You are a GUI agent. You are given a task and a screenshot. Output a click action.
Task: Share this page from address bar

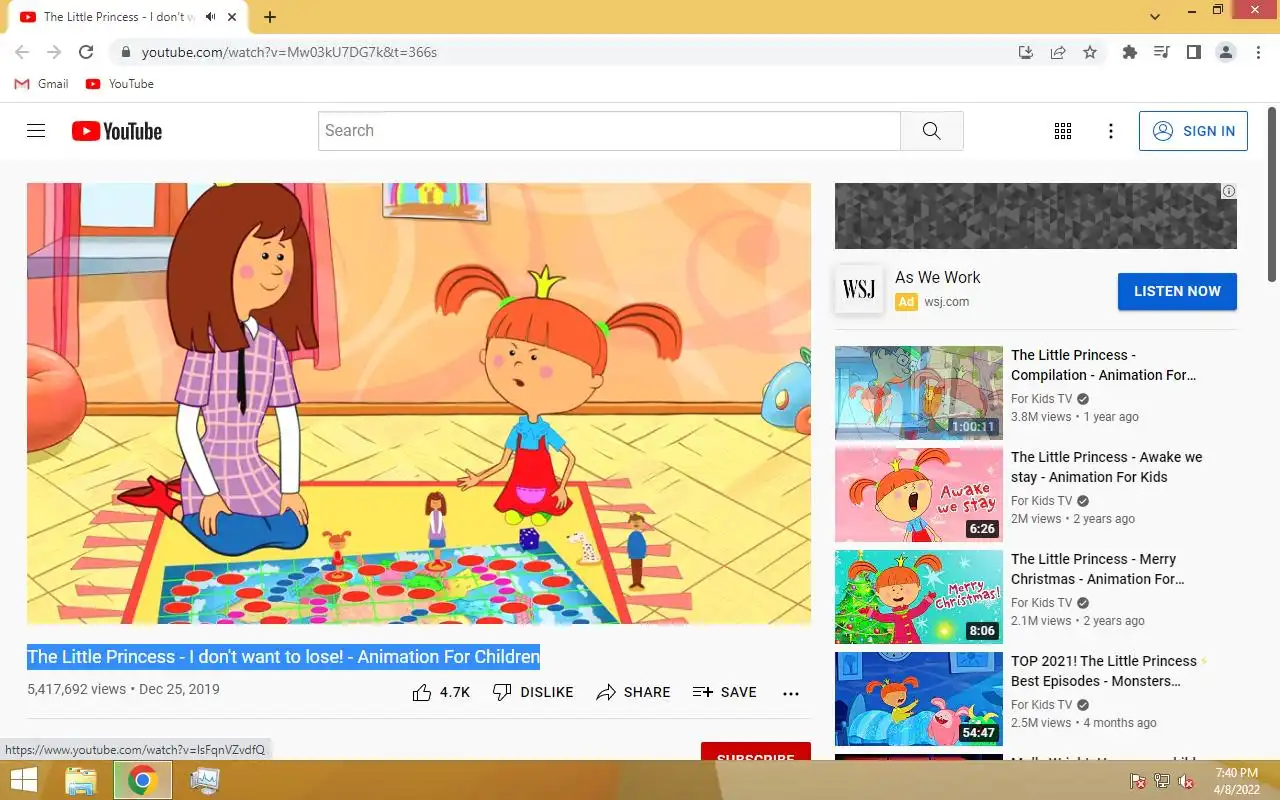pyautogui.click(x=1058, y=52)
